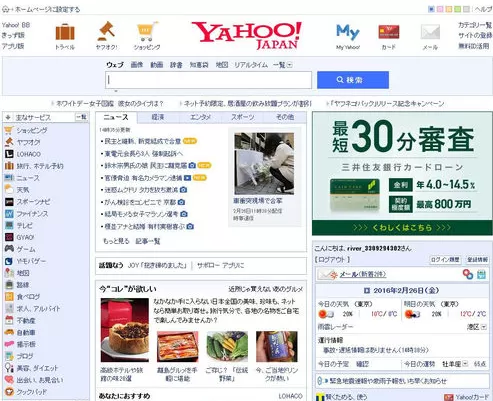Open the login history button
Viewport: 493px width, 401px height.
445,259
